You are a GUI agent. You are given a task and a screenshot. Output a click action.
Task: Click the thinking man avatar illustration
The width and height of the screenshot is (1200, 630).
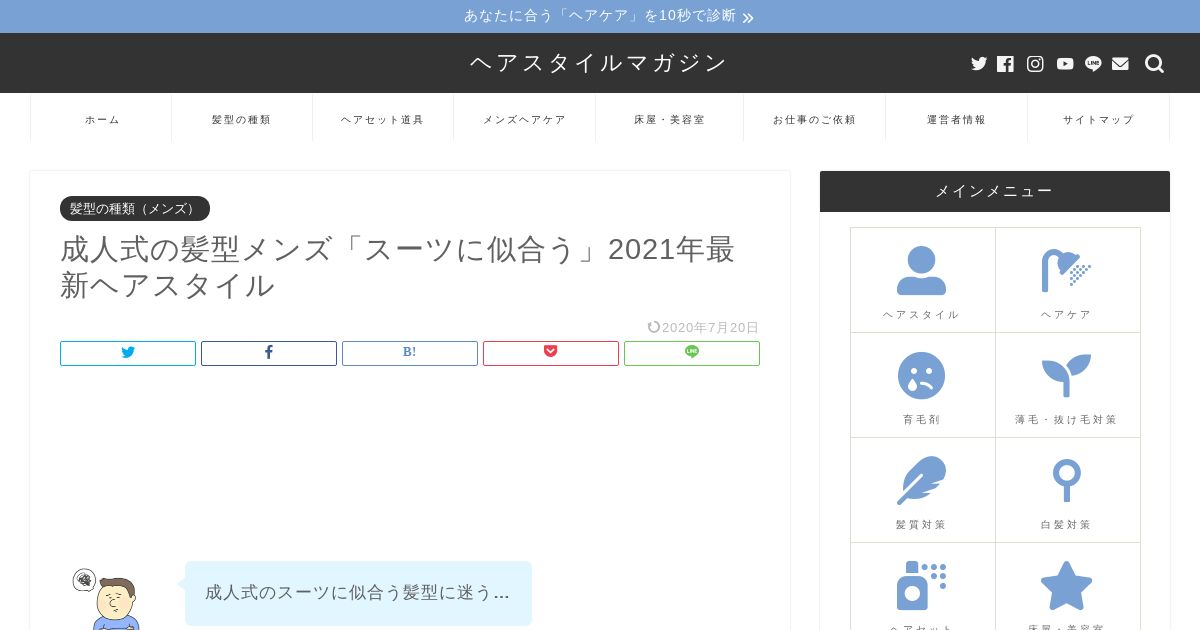point(106,598)
